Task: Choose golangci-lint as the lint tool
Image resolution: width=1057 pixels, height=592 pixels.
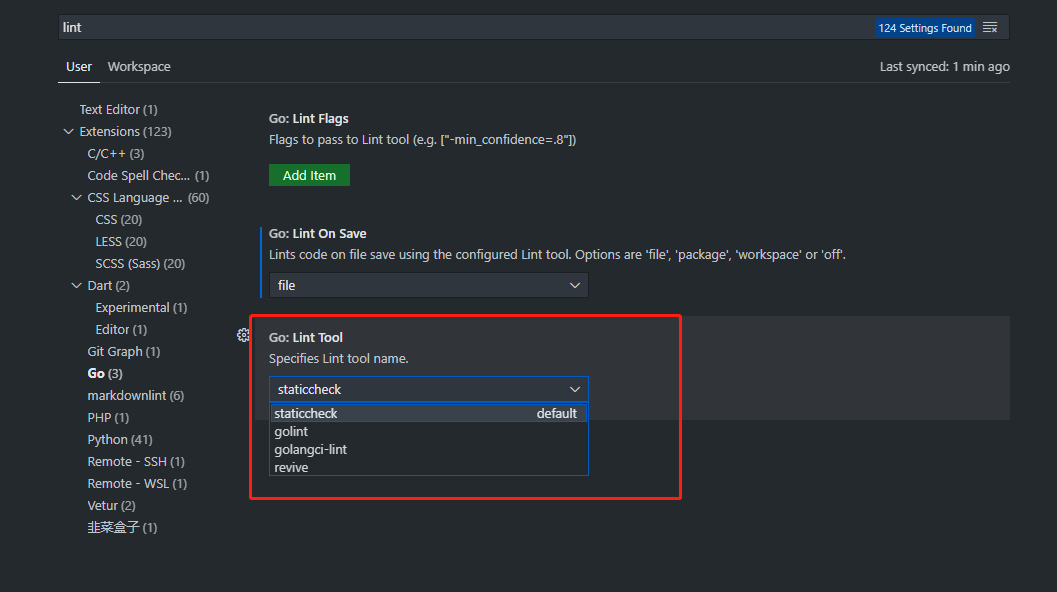Action: [311, 450]
